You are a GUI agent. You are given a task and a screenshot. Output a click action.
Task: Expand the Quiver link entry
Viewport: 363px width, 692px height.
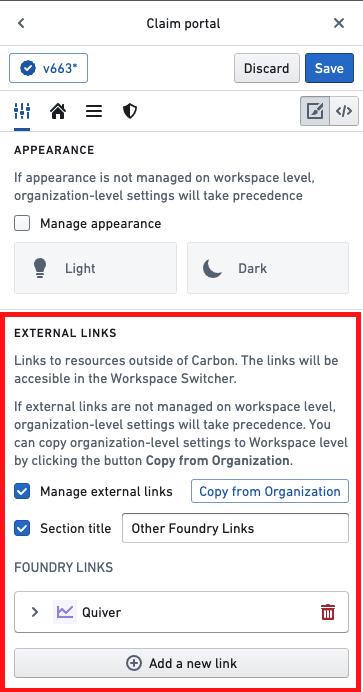[35, 612]
